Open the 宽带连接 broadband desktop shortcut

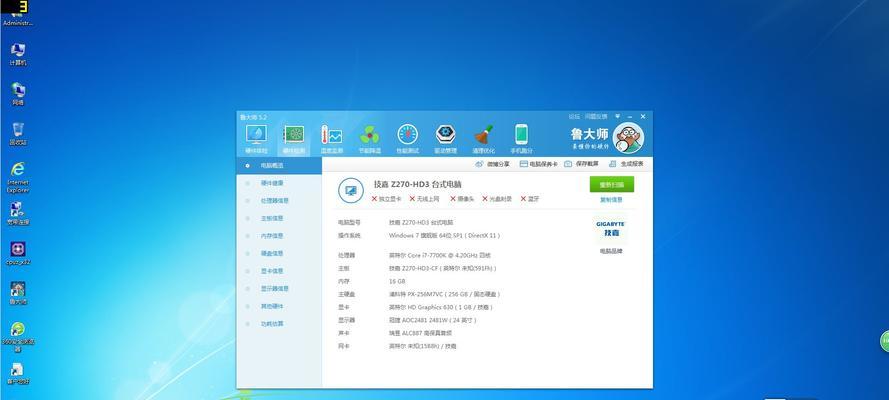(18, 214)
